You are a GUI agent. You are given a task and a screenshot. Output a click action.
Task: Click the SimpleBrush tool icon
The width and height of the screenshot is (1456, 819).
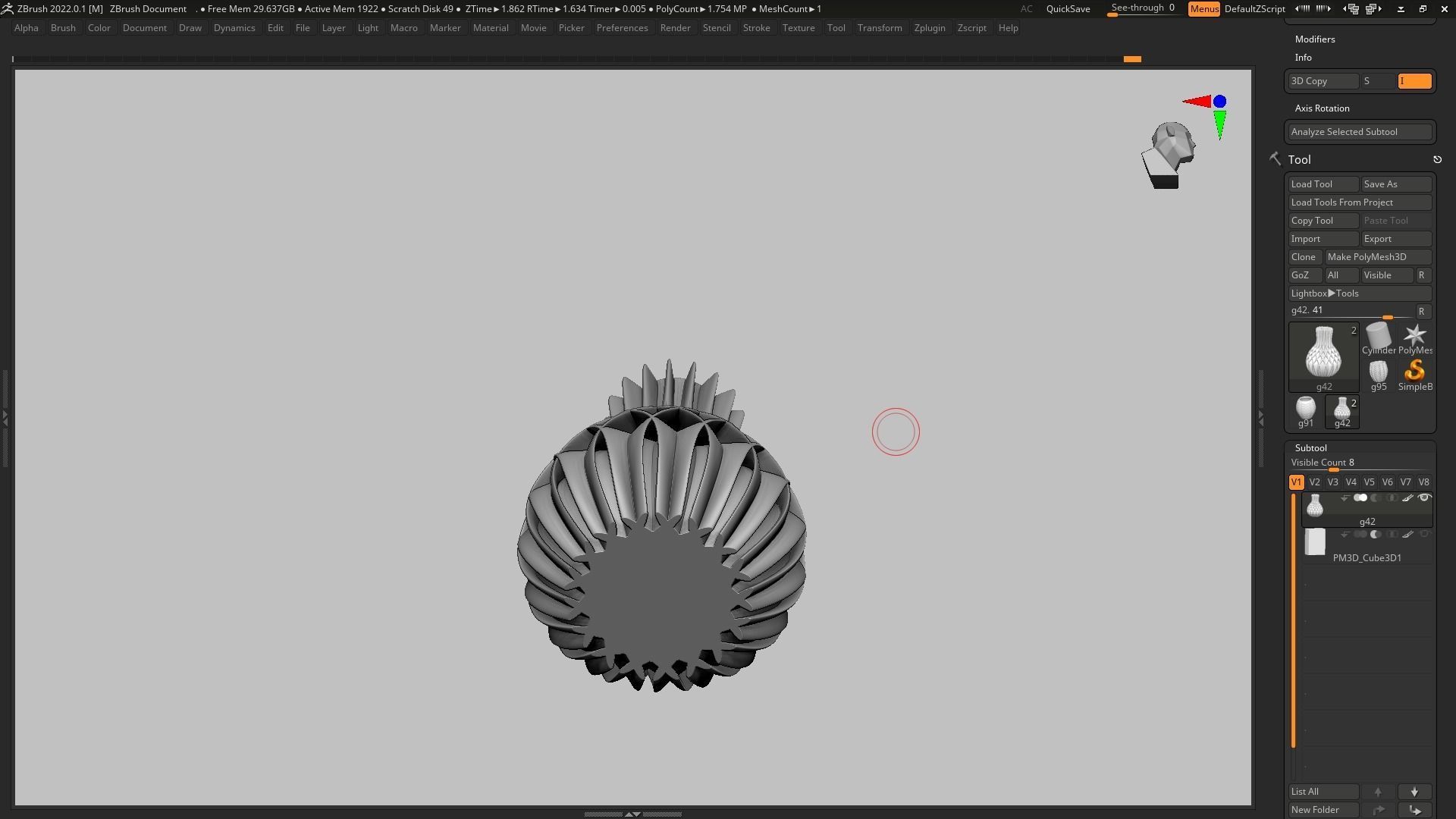(1414, 371)
